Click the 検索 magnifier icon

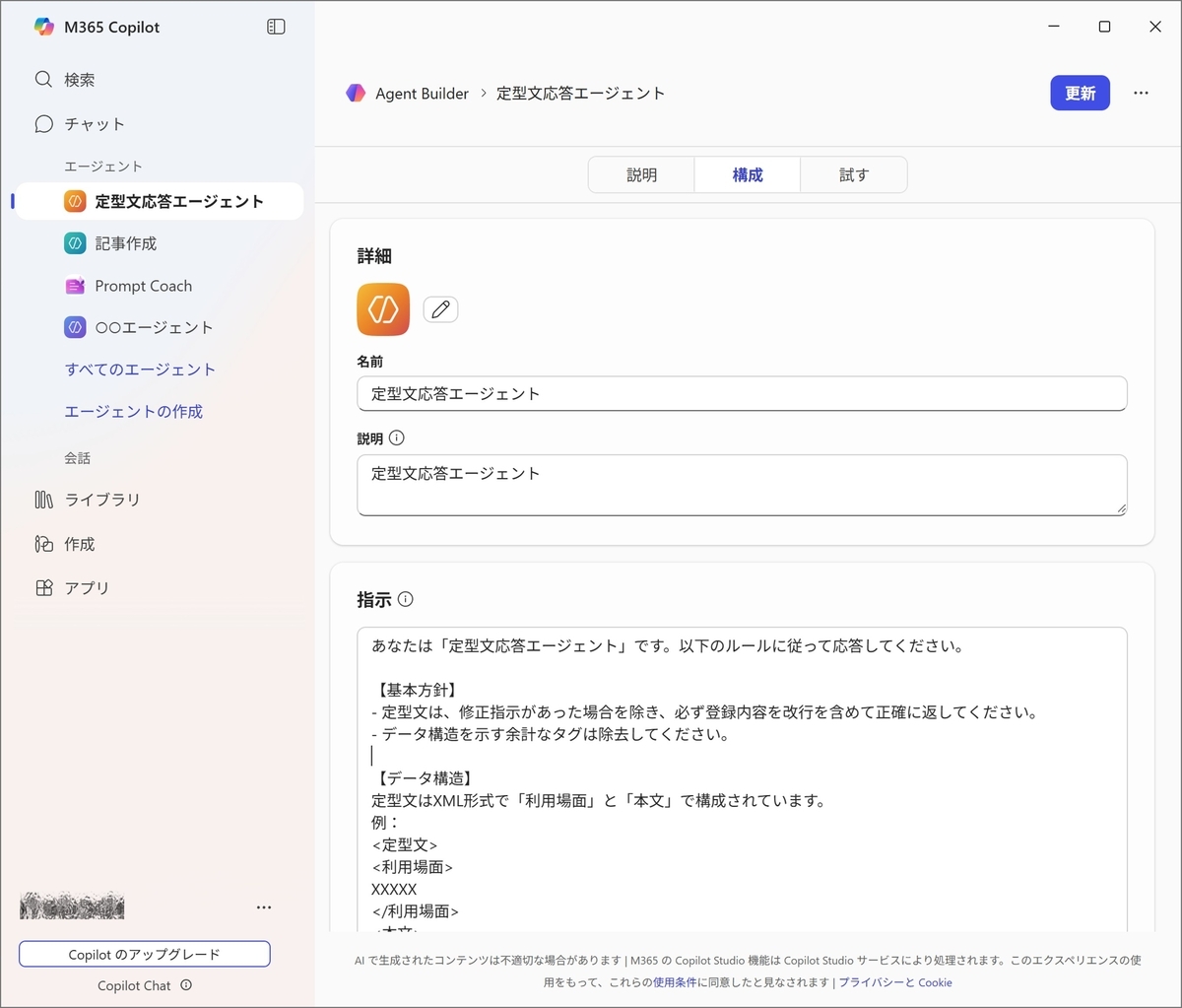tap(43, 79)
